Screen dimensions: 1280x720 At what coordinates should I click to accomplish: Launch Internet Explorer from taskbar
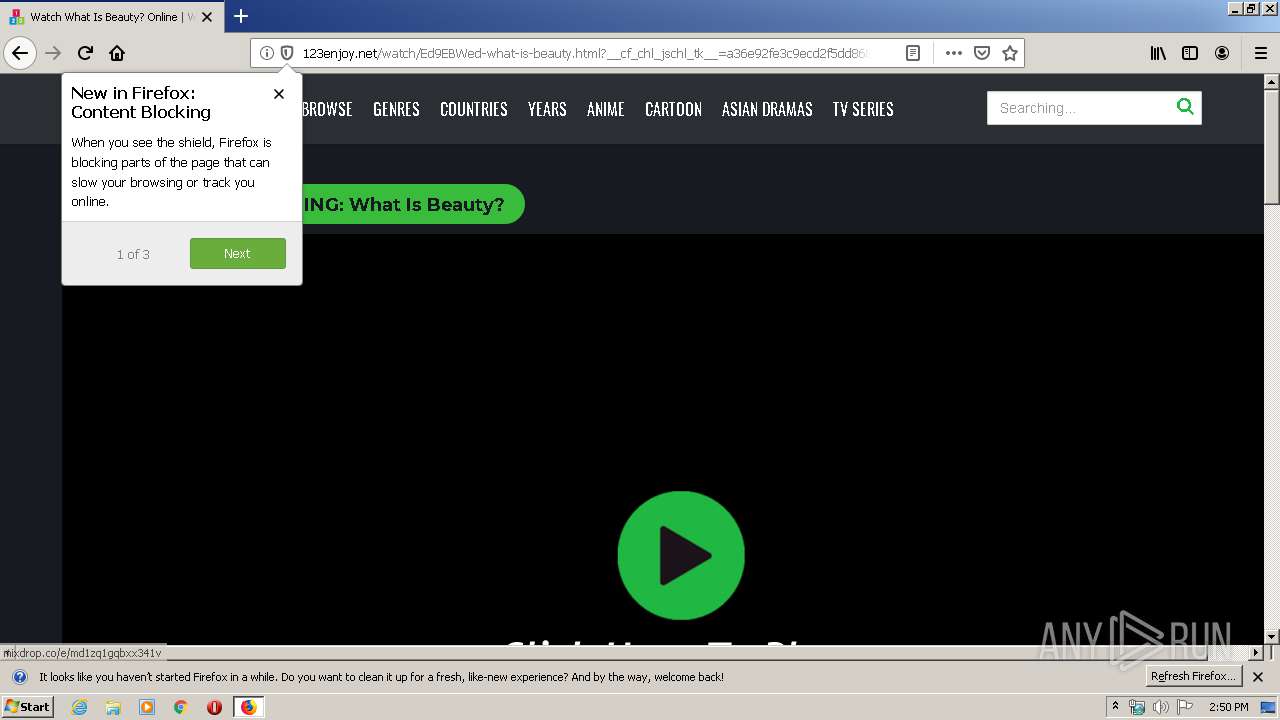[80, 707]
